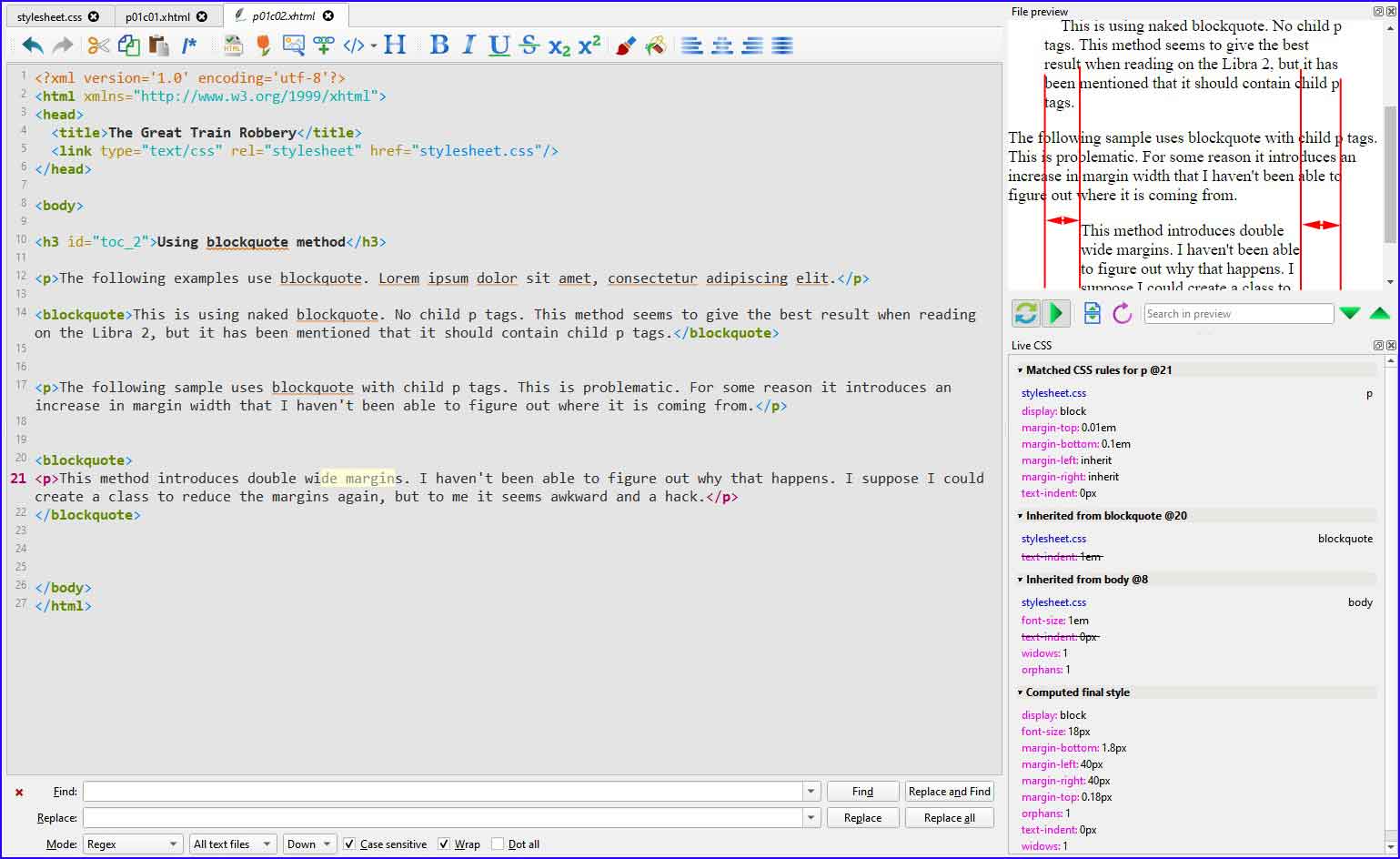Click the Search in preview field
Image resolution: width=1400 pixels, height=859 pixels.
click(x=1237, y=314)
